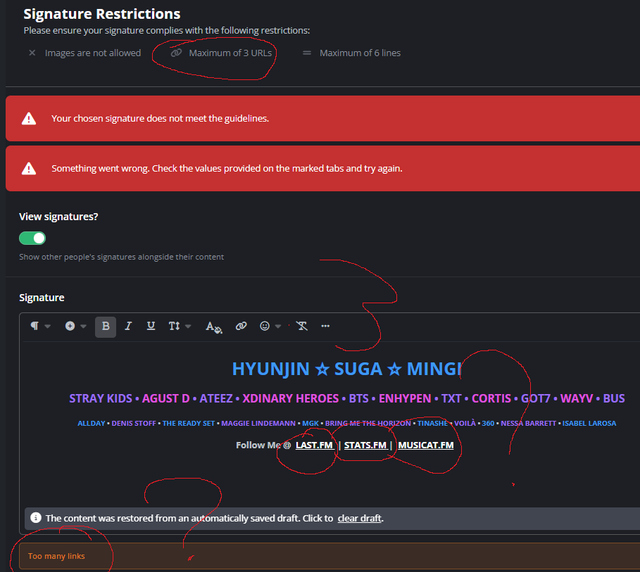Click the 'Maximum of 6 lines' restriction text

click(x=360, y=53)
